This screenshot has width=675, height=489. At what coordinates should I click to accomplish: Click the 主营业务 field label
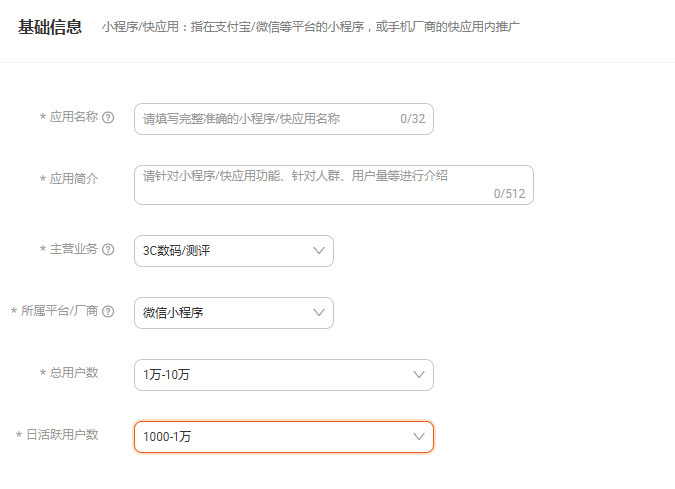[74, 249]
